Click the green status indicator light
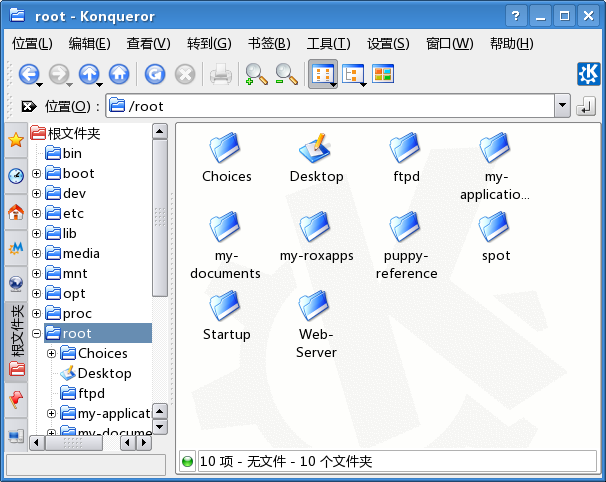 point(187,462)
